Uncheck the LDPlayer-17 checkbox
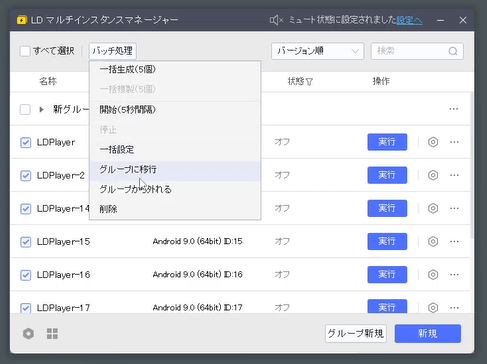The image size is (487, 364). pyautogui.click(x=26, y=308)
